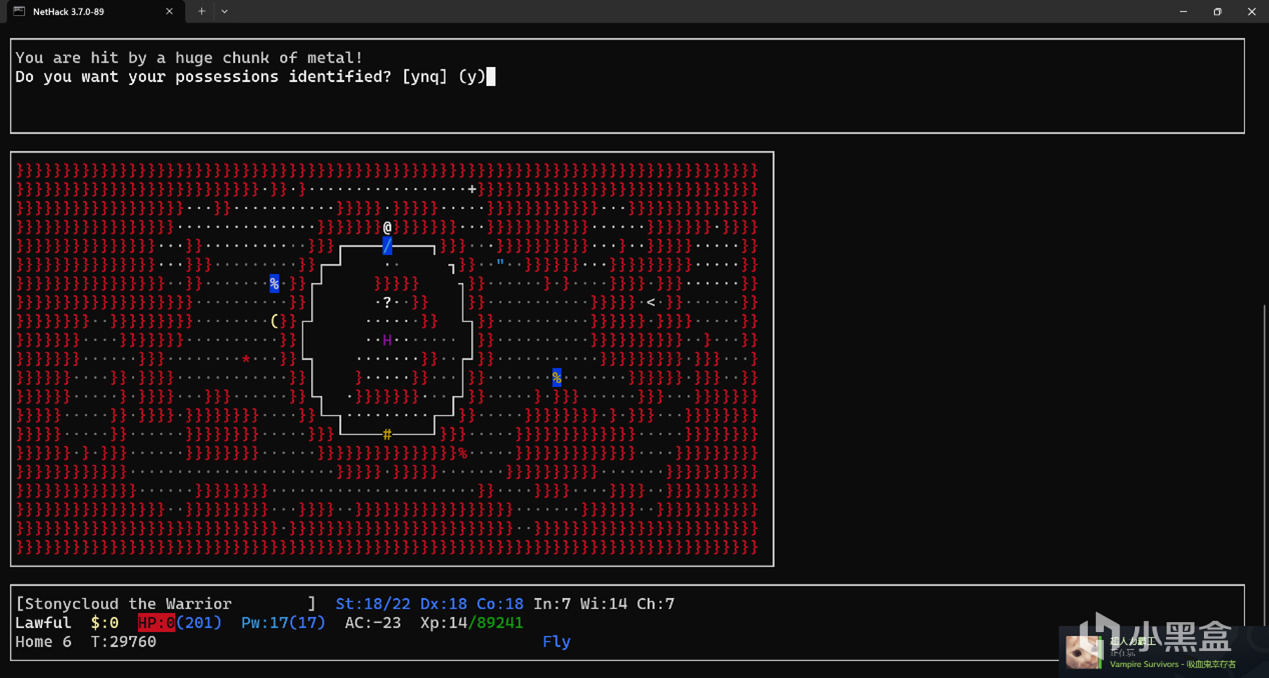Image resolution: width=1269 pixels, height=678 pixels.
Task: Click the ? scroll item in room
Action: click(387, 302)
